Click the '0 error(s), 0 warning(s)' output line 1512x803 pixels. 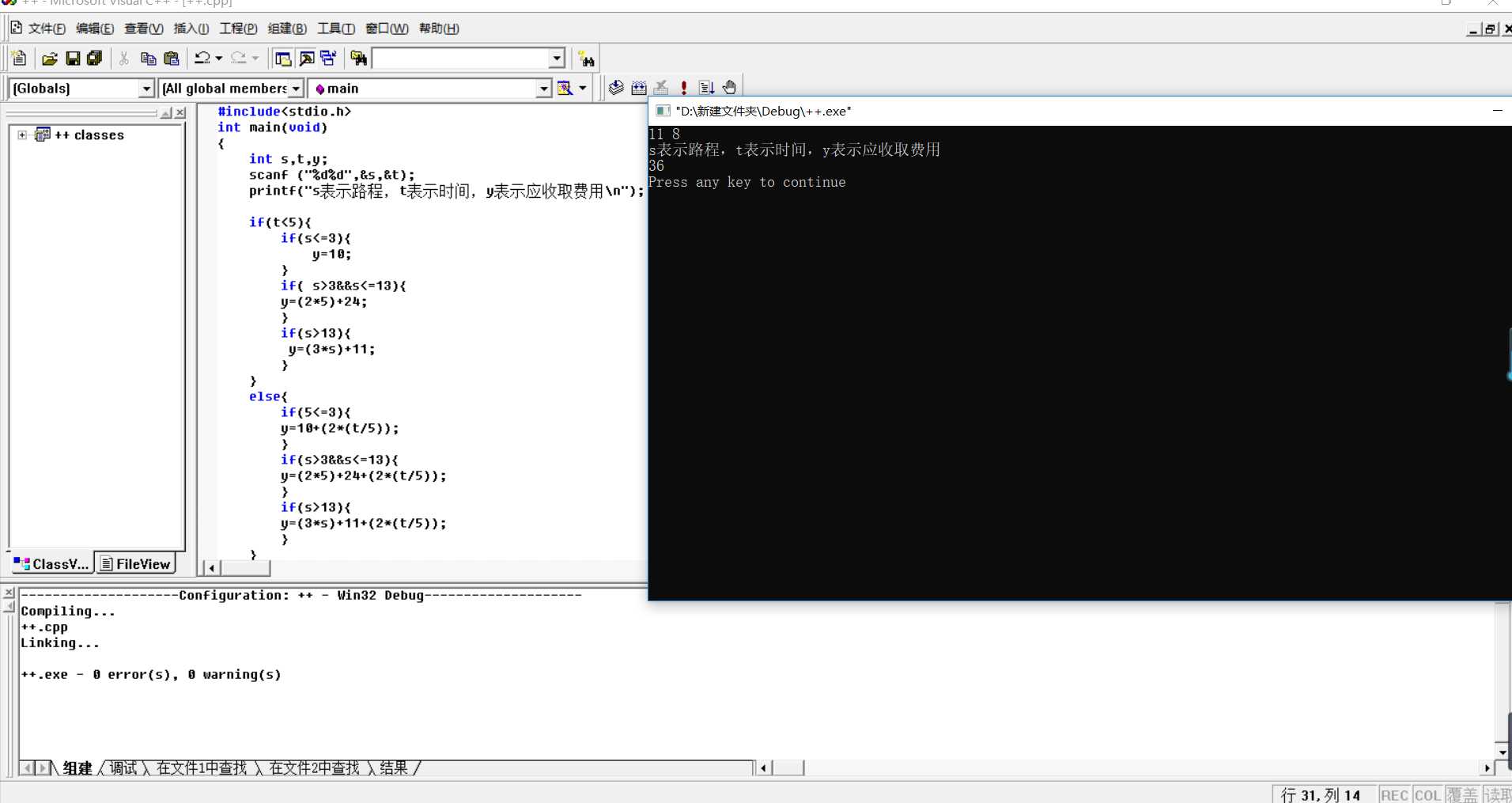[x=150, y=675]
